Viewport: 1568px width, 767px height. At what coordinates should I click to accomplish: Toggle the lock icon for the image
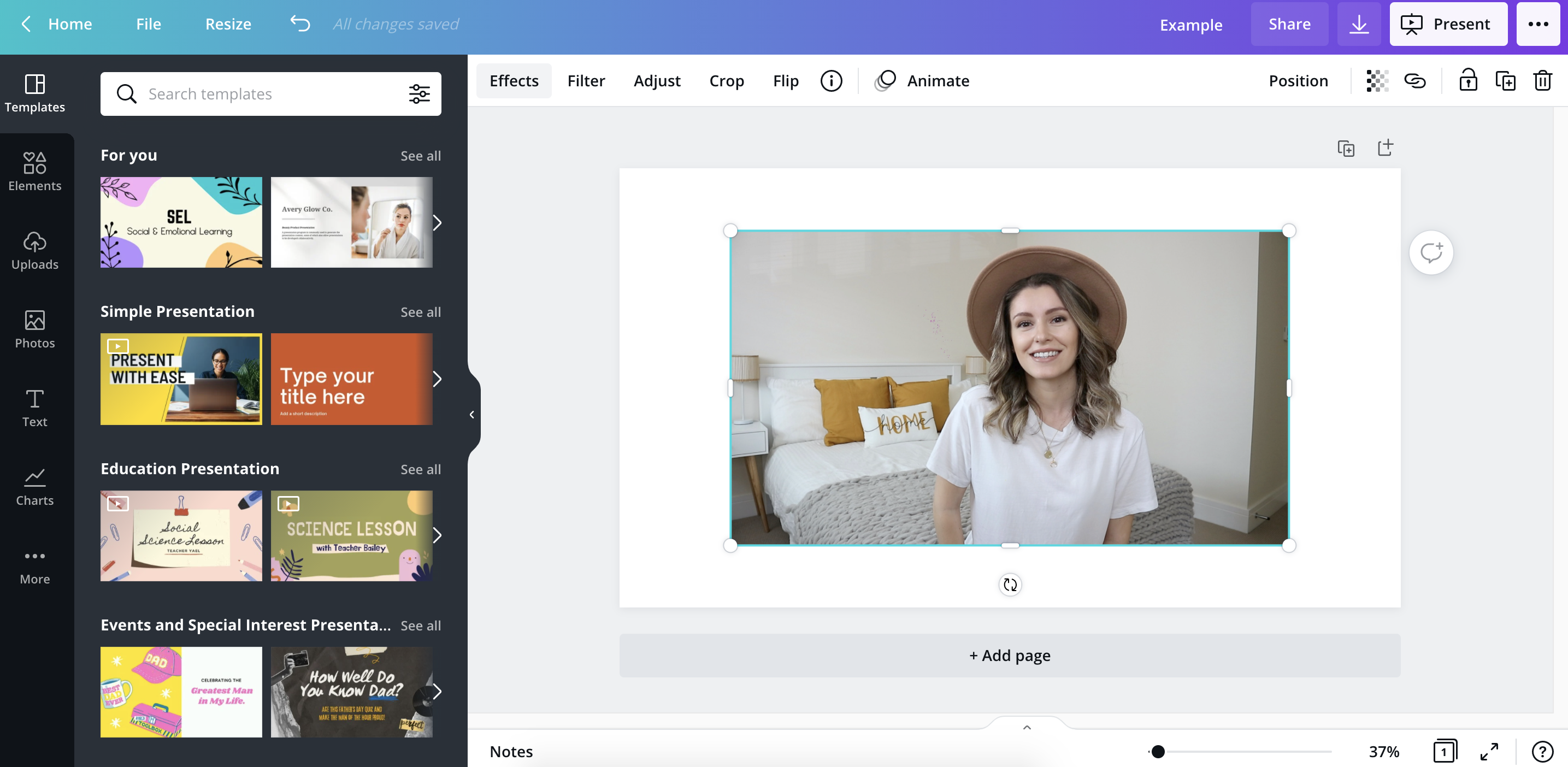pyautogui.click(x=1467, y=80)
